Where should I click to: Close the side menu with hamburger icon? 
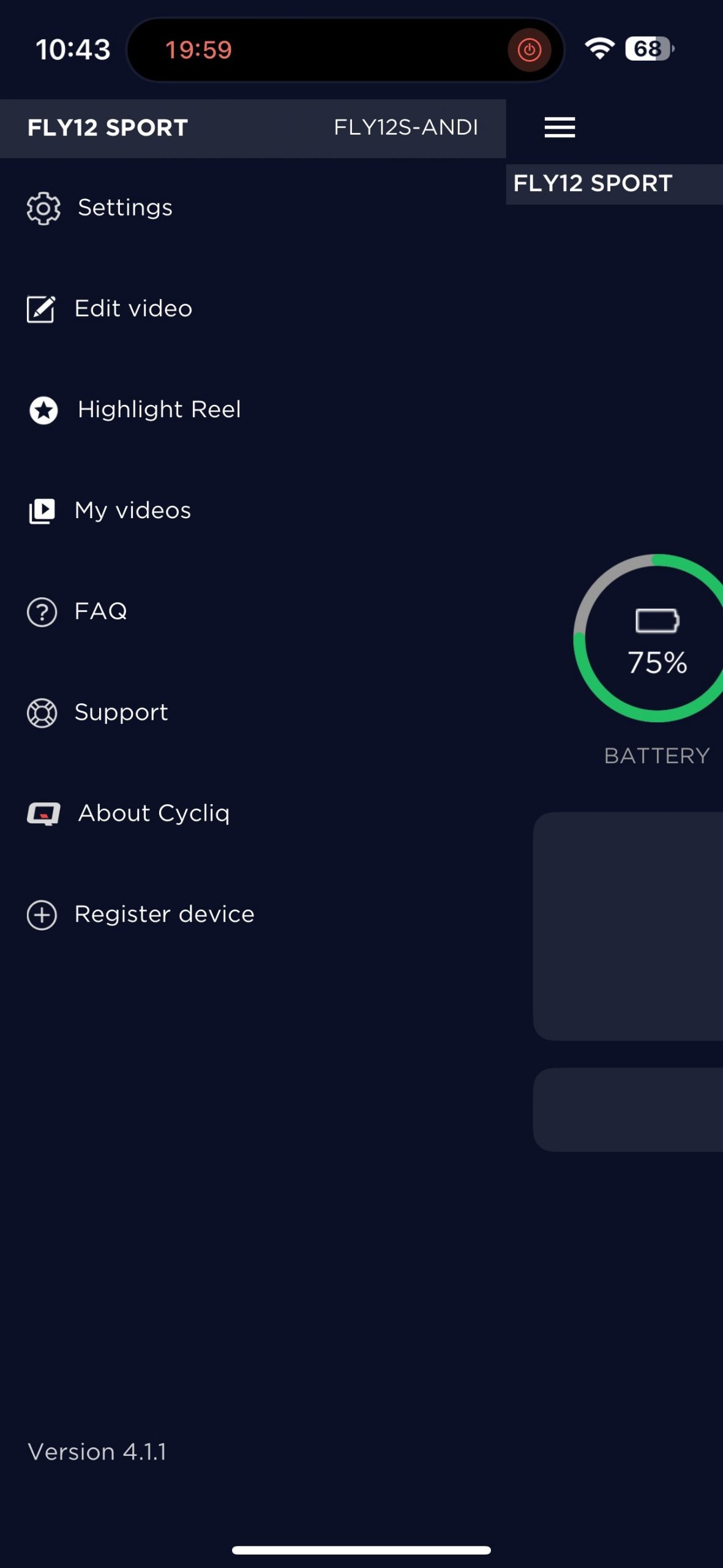click(560, 127)
